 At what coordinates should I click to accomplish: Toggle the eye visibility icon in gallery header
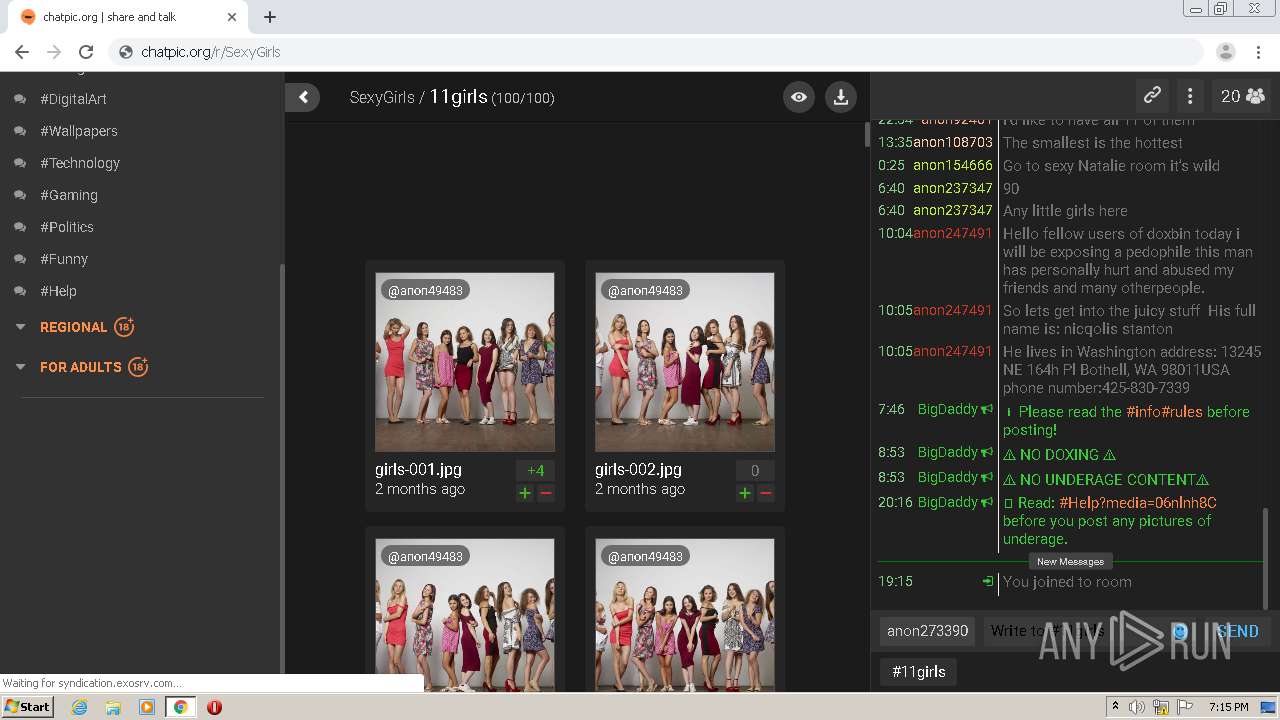pos(798,97)
